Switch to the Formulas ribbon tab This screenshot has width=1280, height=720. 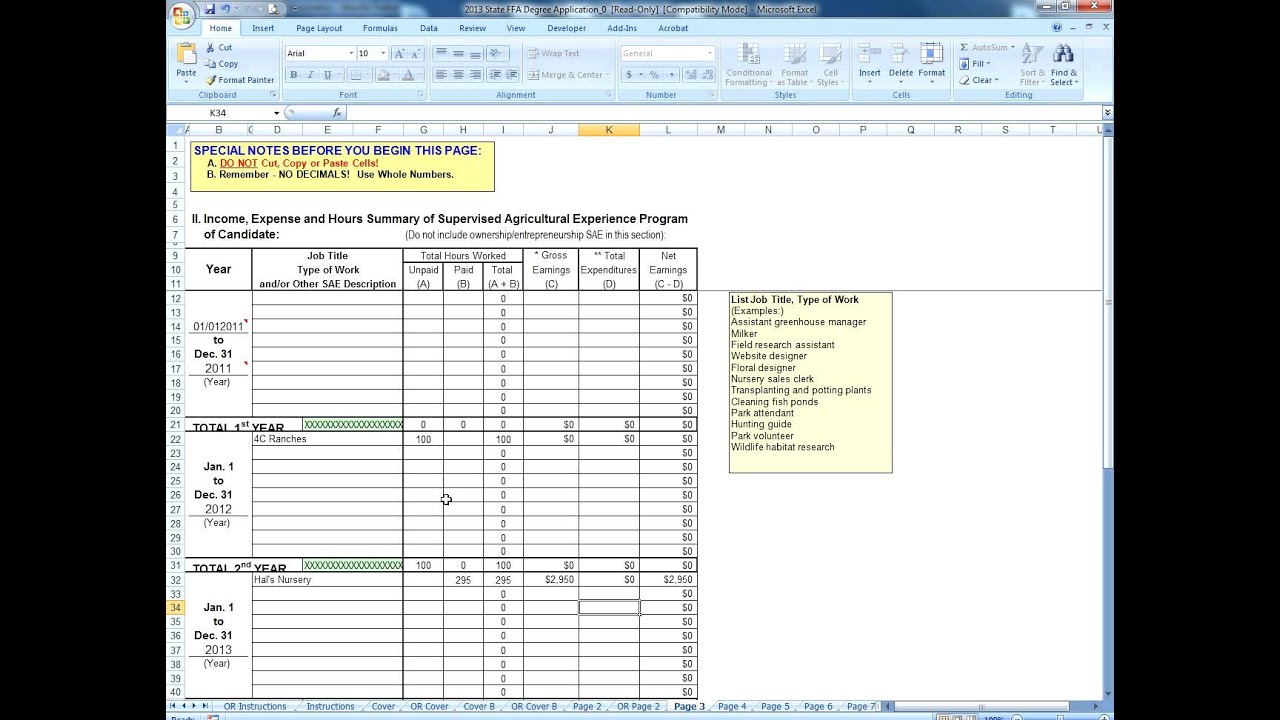380,28
